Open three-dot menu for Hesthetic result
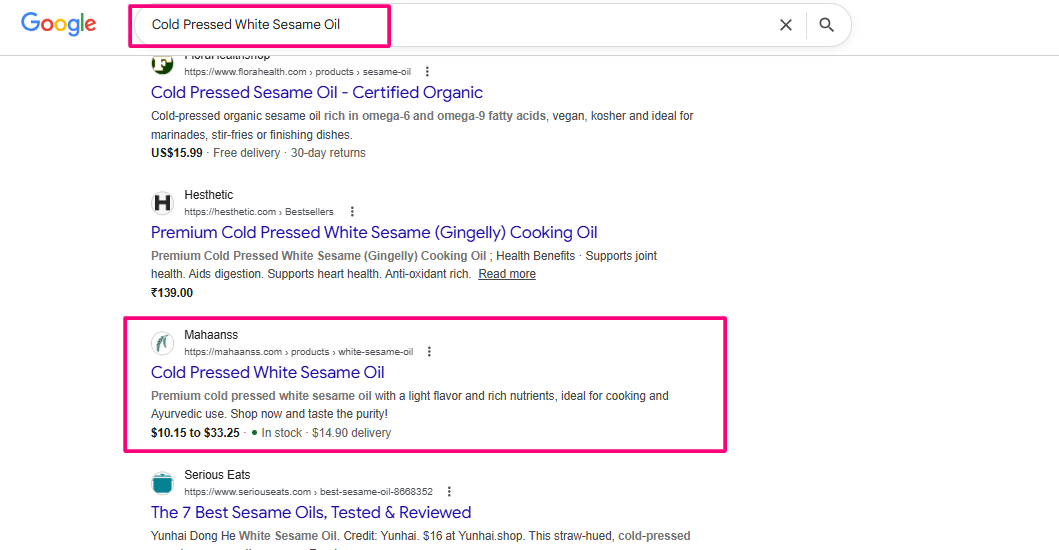Screen dimensions: 1059x550 pos(352,211)
